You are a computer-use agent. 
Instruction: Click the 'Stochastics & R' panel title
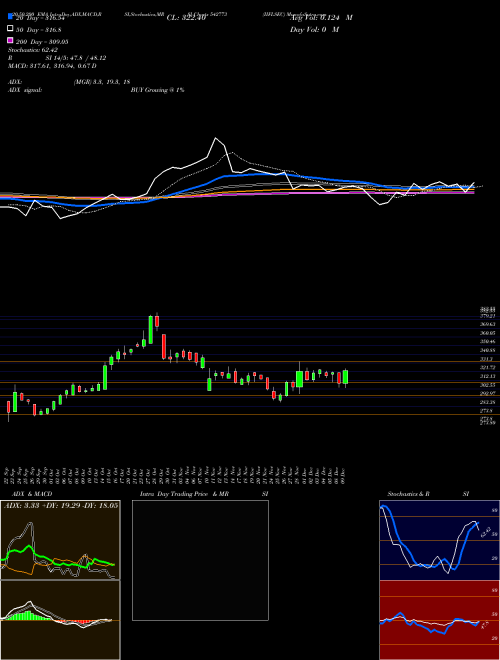tap(409, 494)
